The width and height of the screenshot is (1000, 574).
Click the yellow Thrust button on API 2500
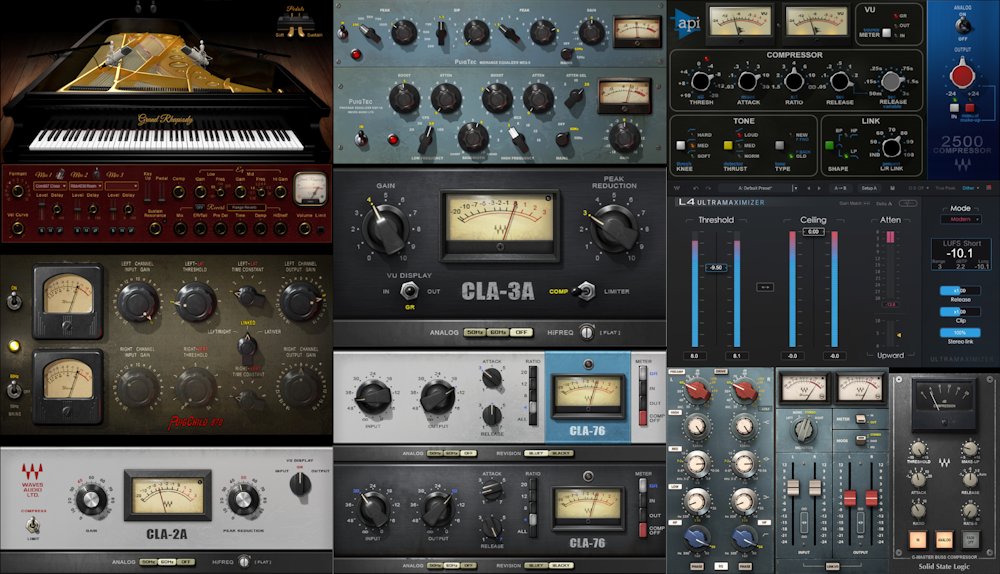pyautogui.click(x=728, y=145)
